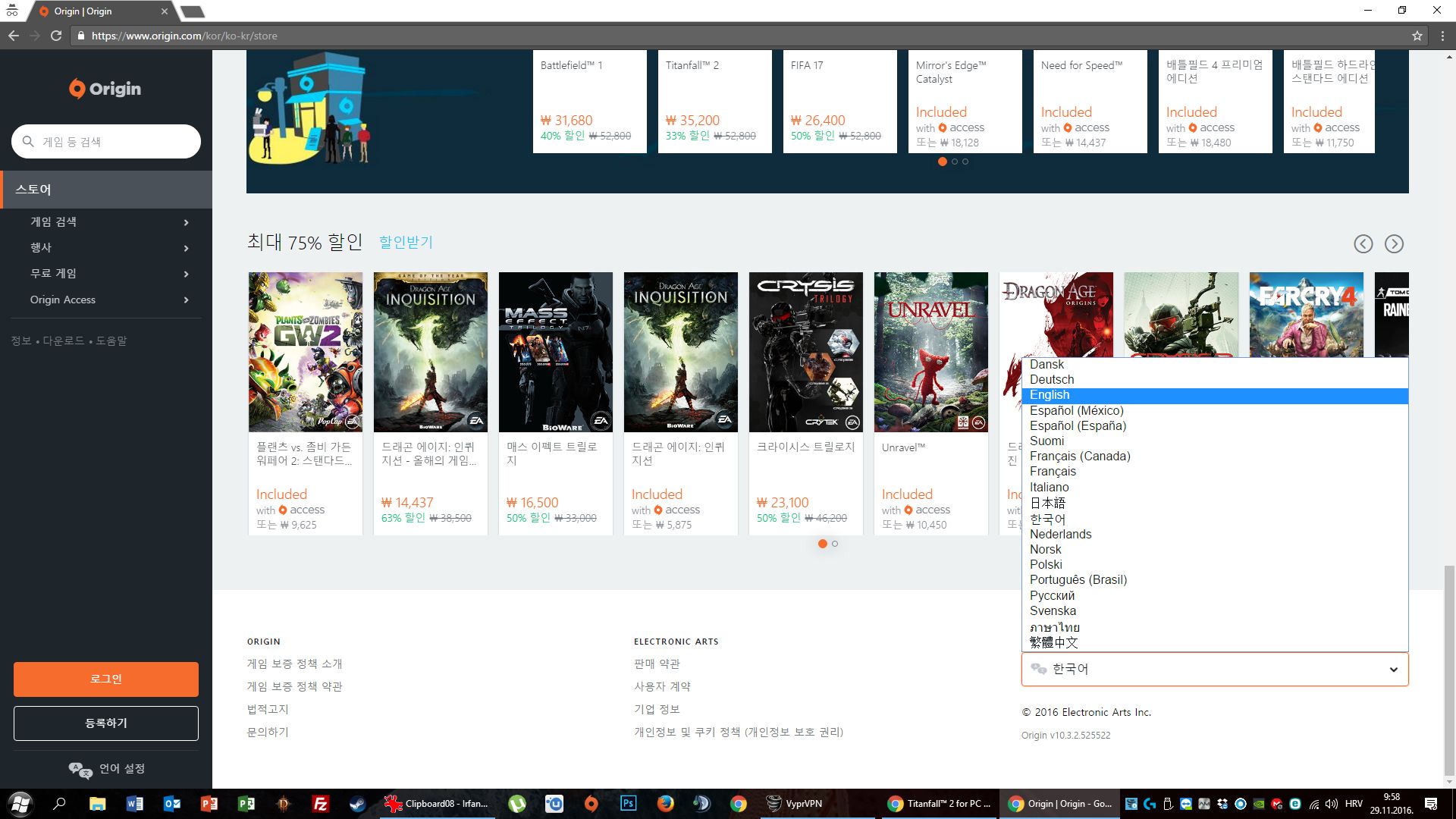Image resolution: width=1456 pixels, height=819 pixels.
Task: Open the Crysis Trilogy game cover
Action: tap(805, 352)
